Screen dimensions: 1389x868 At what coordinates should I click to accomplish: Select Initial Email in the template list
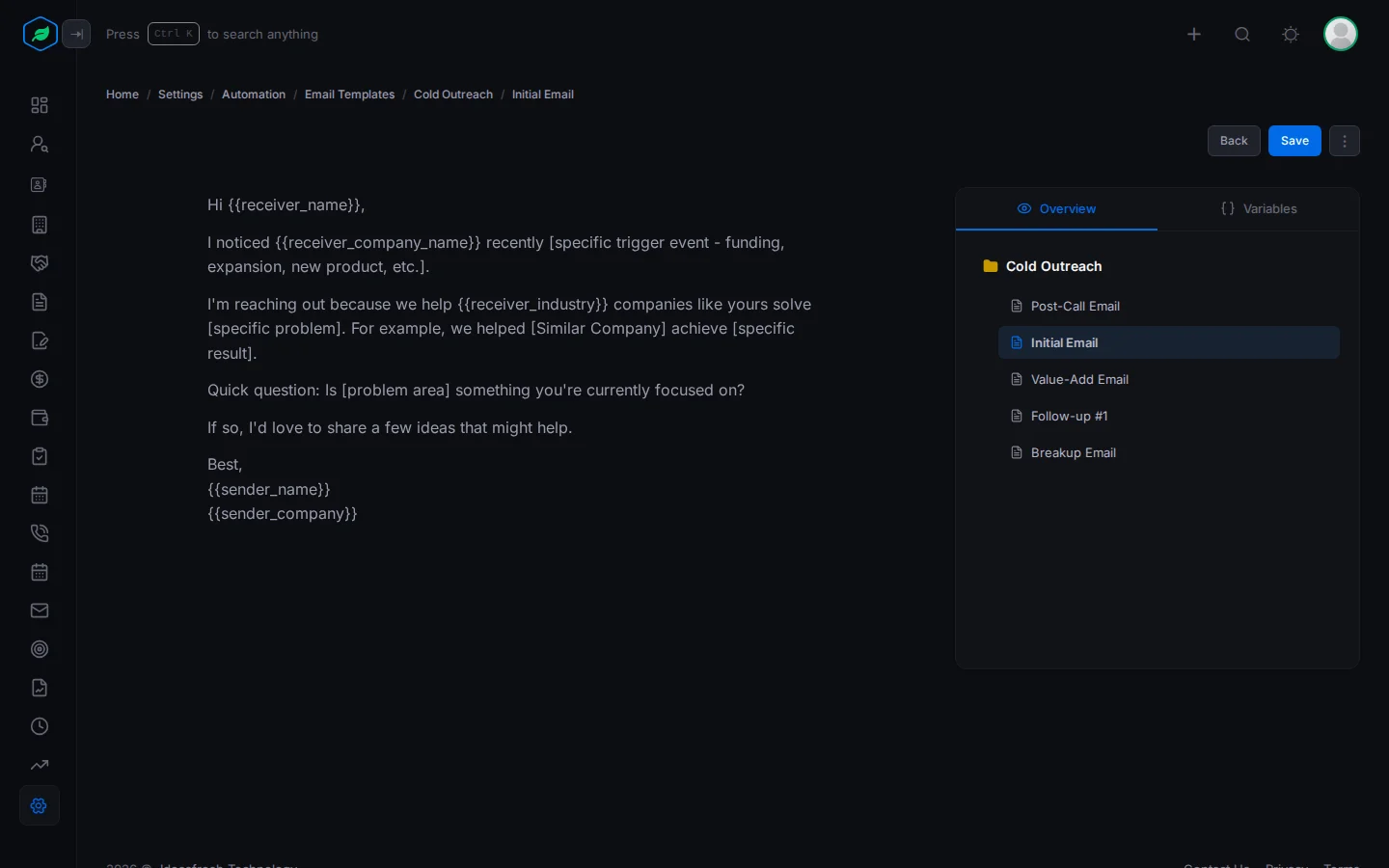(x=1169, y=342)
